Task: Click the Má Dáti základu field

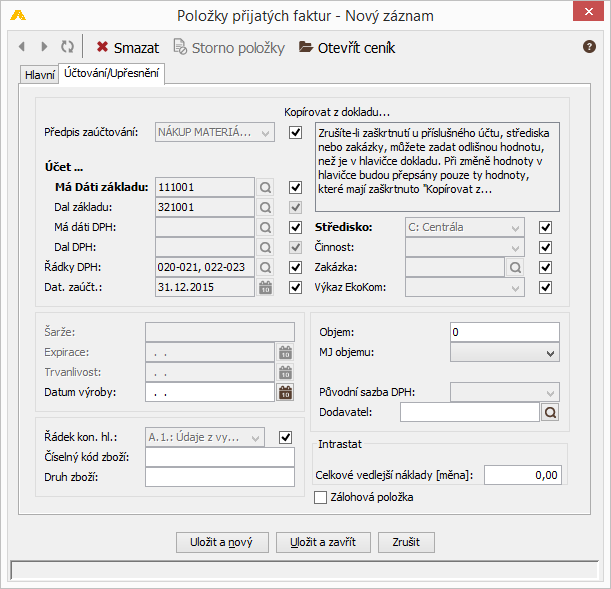Action: [x=205, y=187]
